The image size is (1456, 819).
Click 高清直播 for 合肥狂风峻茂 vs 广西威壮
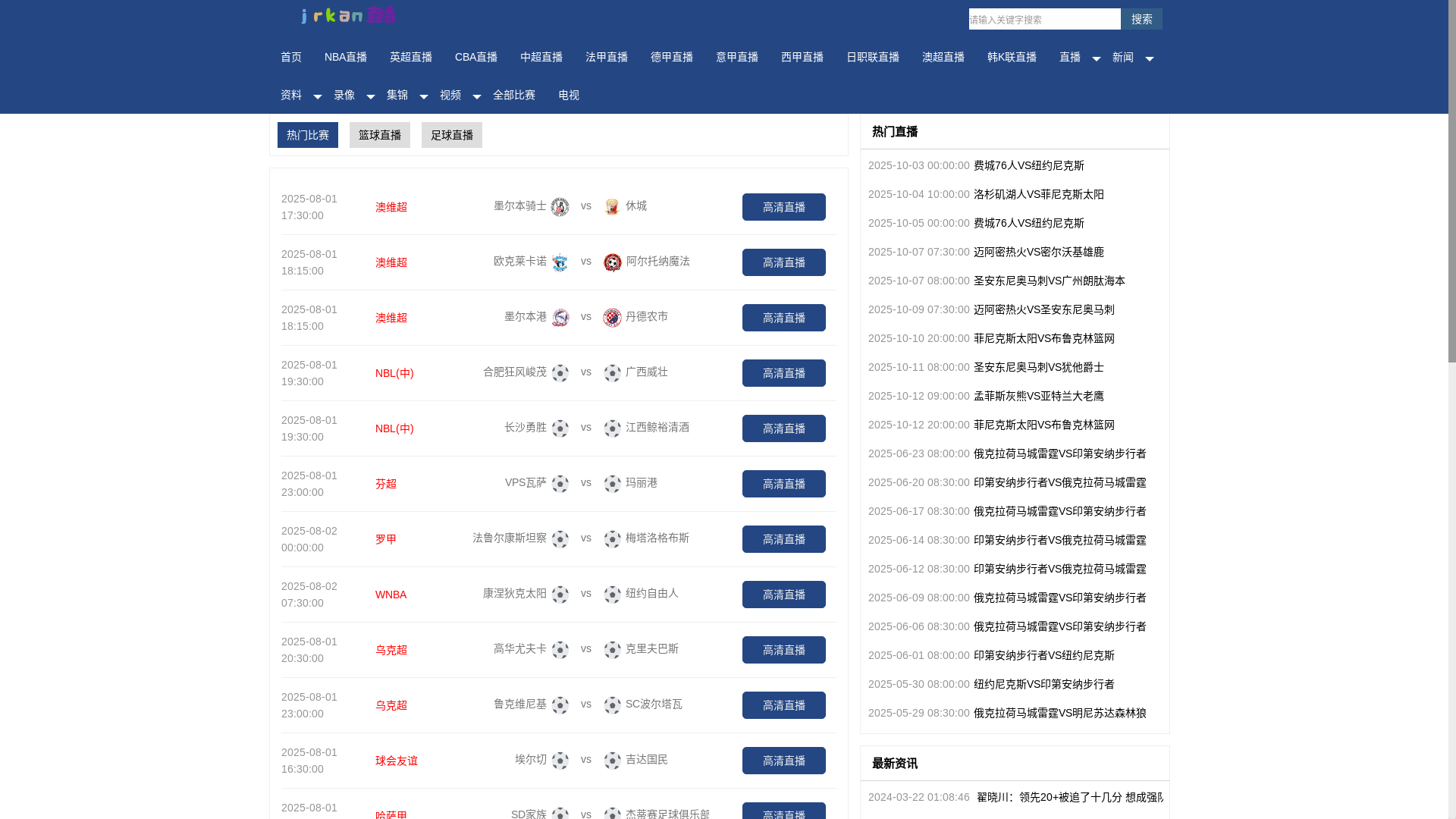pos(784,373)
